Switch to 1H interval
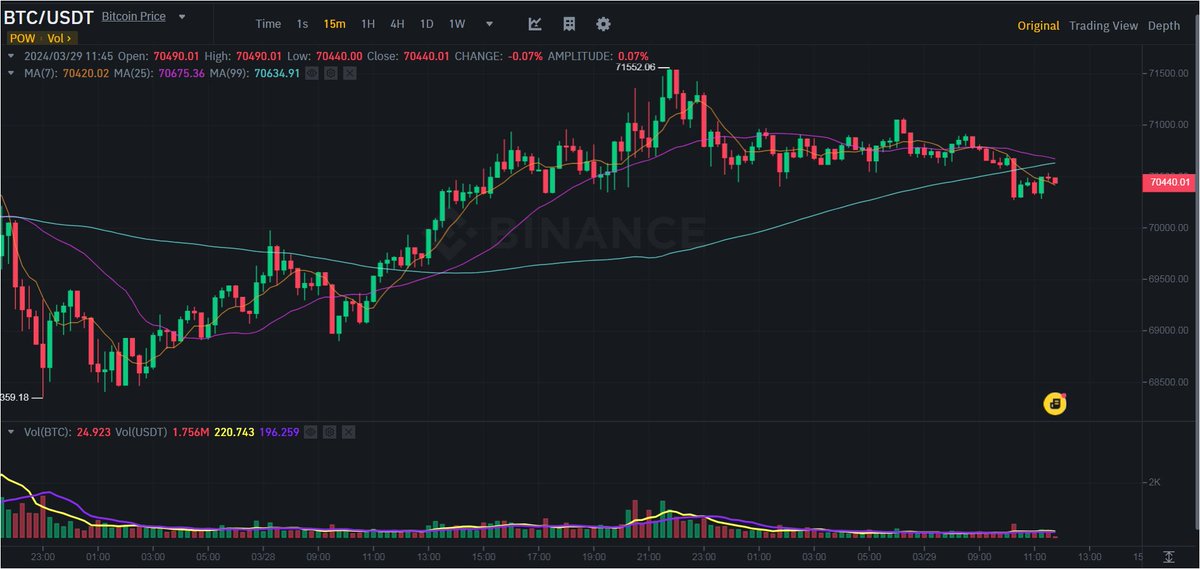Image resolution: width=1200 pixels, height=569 pixels. (x=368, y=24)
